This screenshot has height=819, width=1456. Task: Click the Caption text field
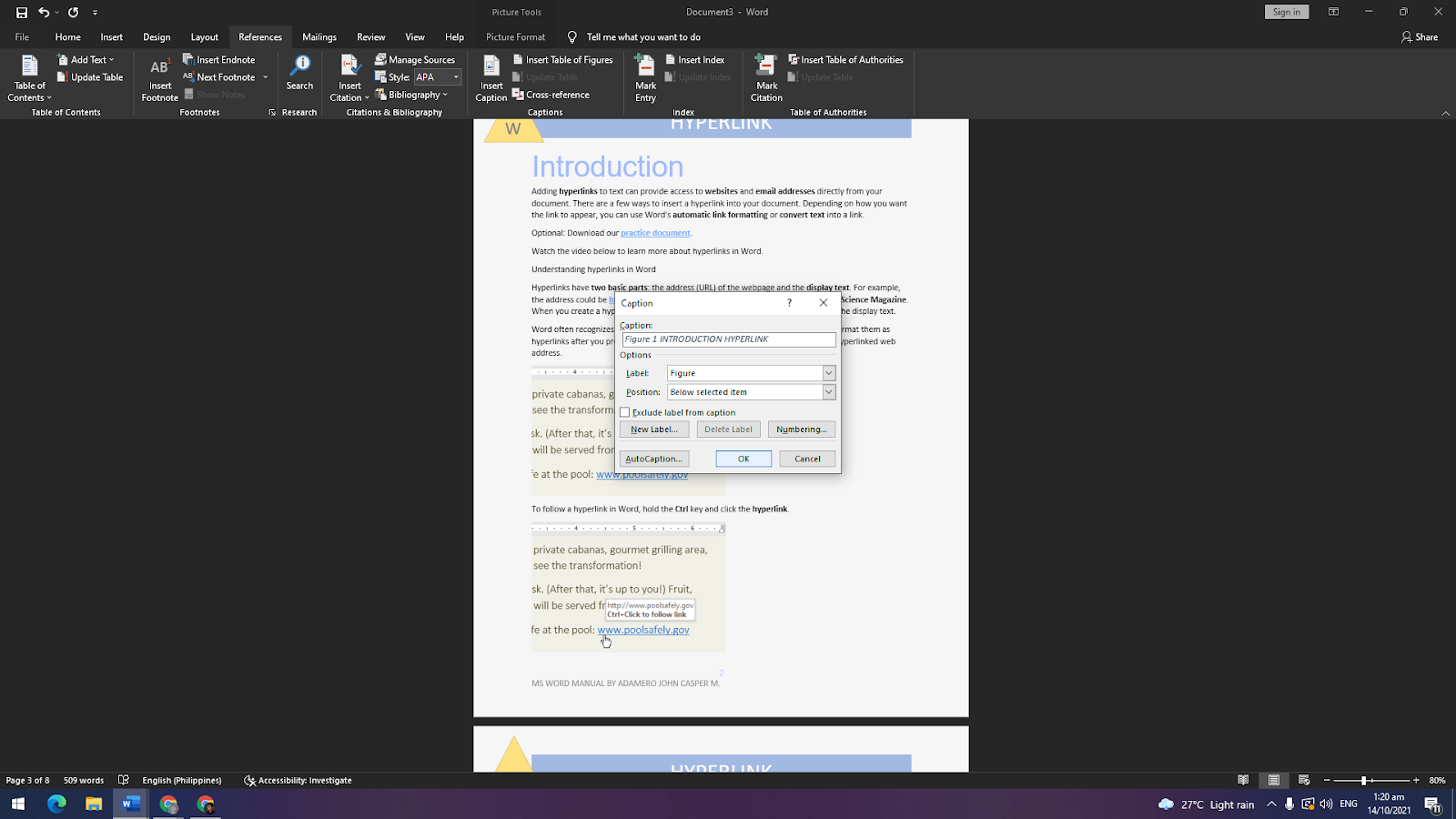pyautogui.click(x=729, y=339)
